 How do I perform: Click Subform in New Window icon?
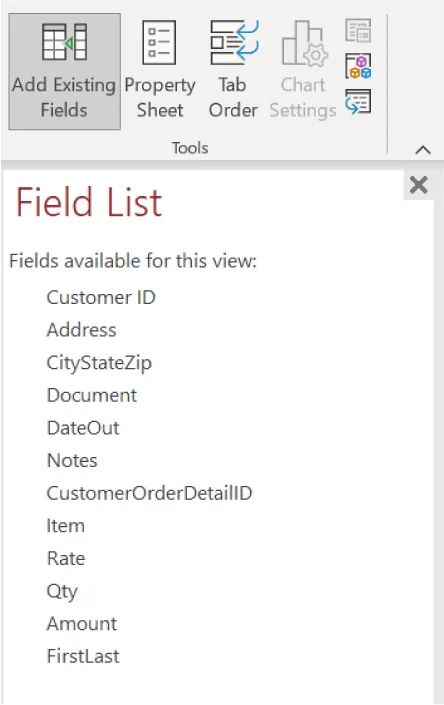[358, 30]
